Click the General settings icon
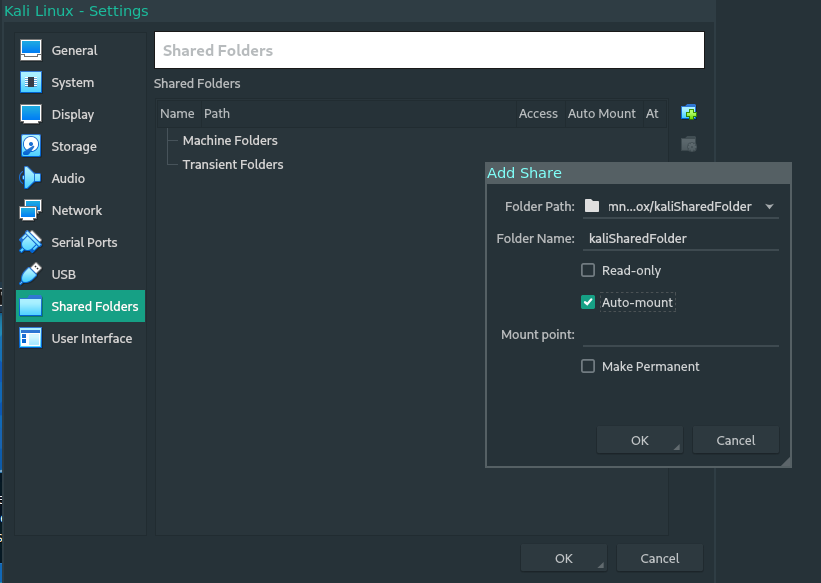 tap(31, 50)
